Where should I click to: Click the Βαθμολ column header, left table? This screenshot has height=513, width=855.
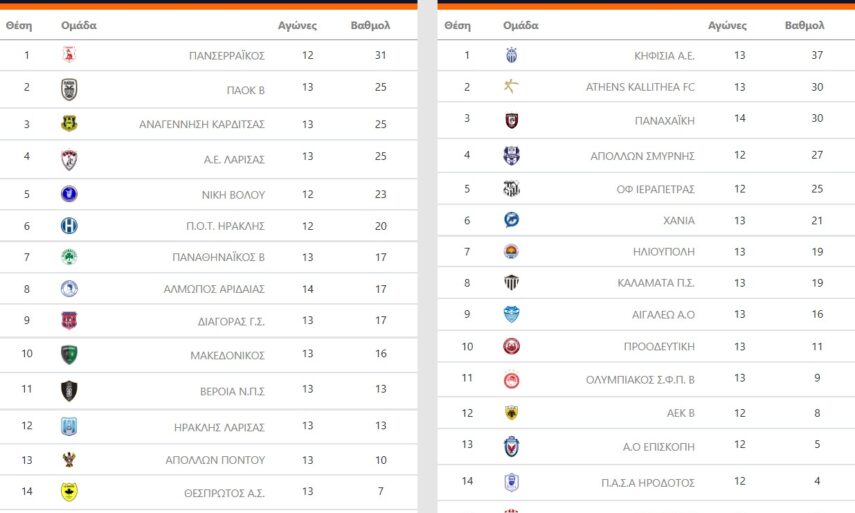click(x=370, y=25)
